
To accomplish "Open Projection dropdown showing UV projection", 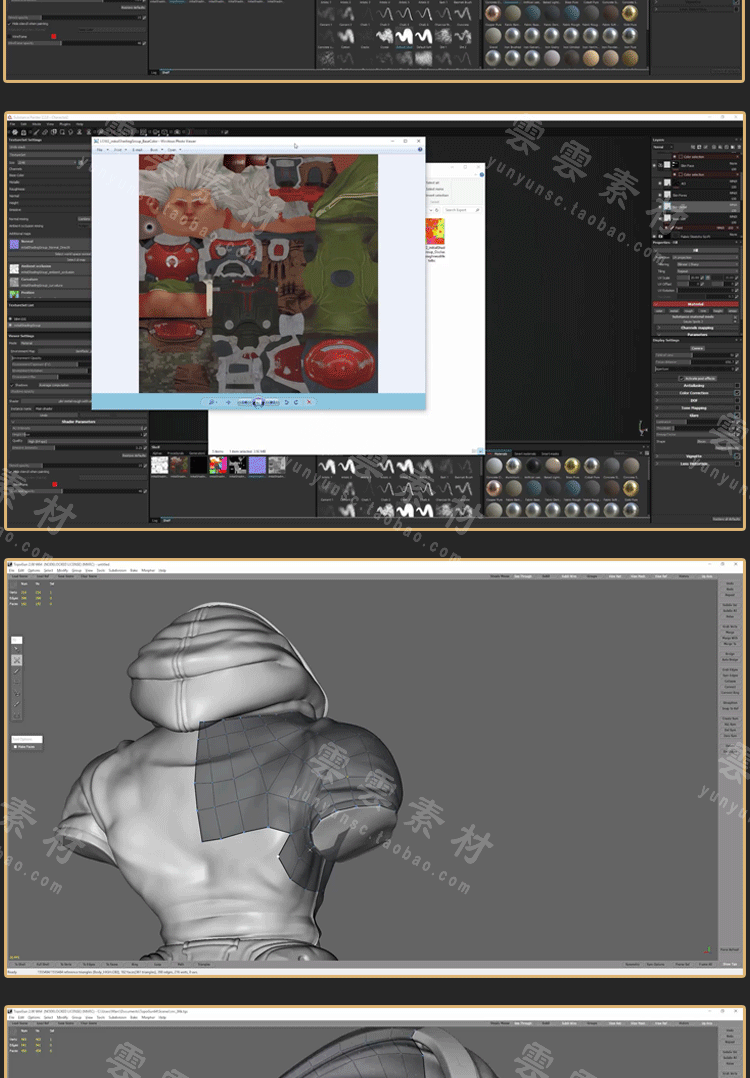I will (x=706, y=257).
